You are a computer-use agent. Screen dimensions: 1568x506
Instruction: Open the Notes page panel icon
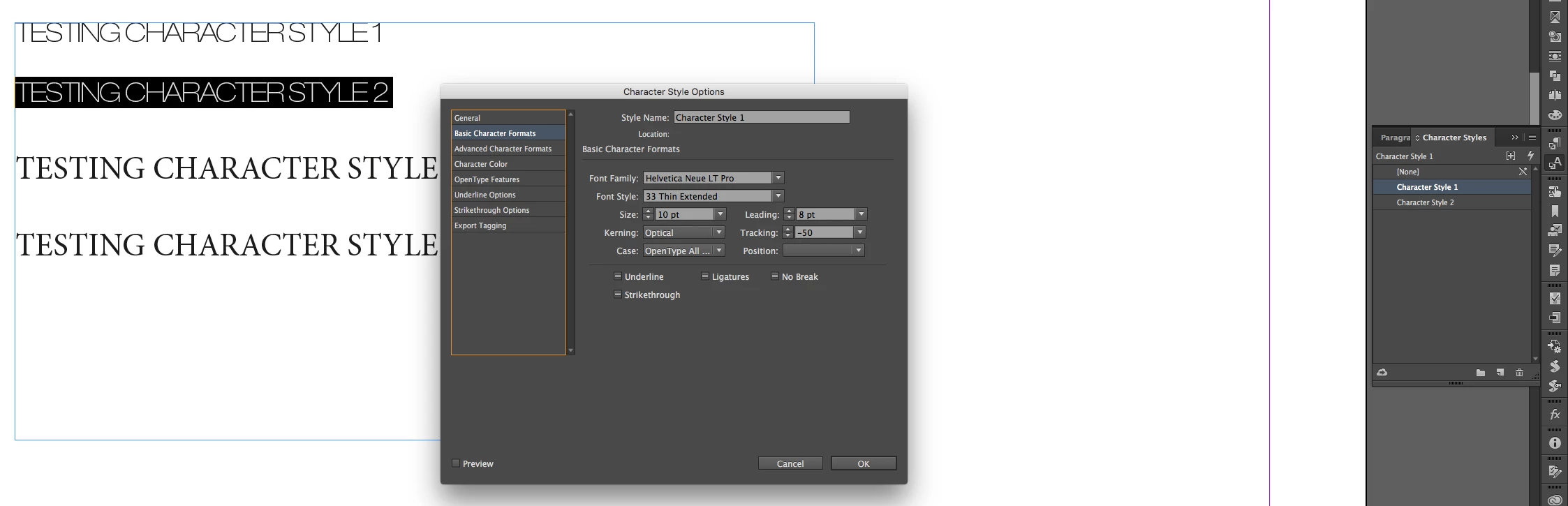coord(1555,270)
